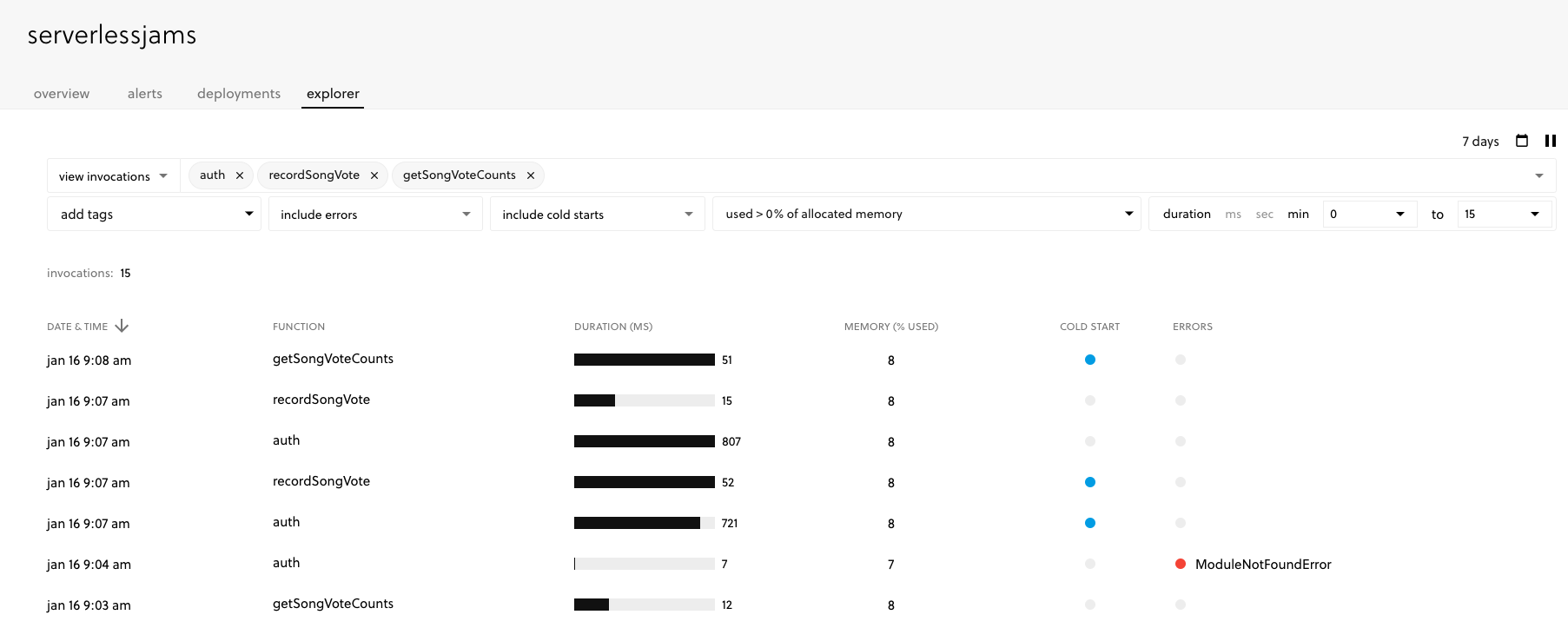
Task: Switch to the overview tab
Action: tap(62, 94)
